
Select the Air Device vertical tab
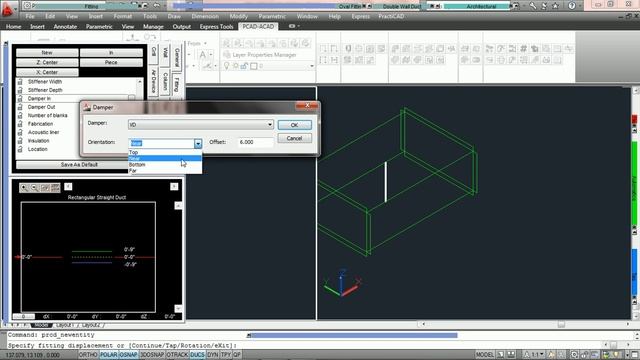(153, 80)
